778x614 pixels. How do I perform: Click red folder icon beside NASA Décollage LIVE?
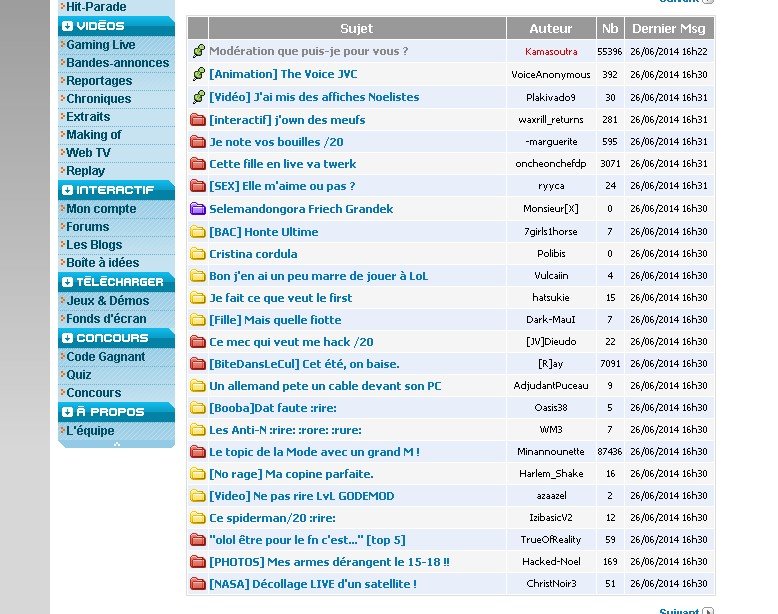tap(198, 584)
